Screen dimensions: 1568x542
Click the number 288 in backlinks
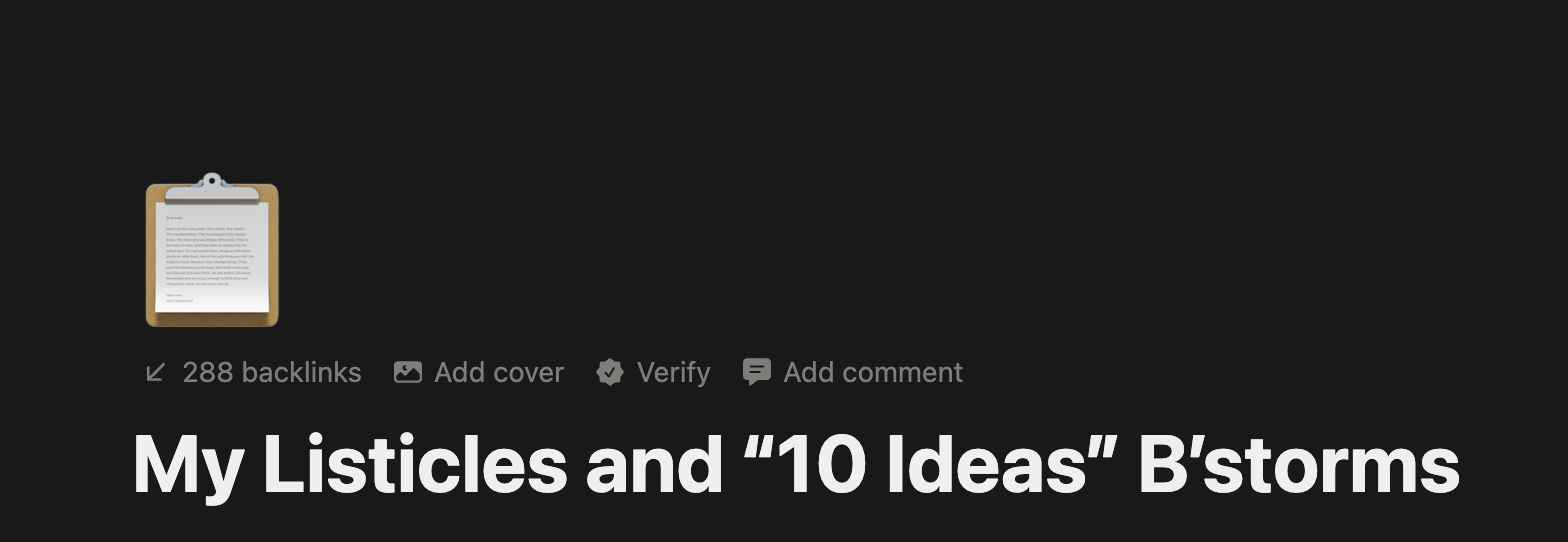tap(208, 373)
